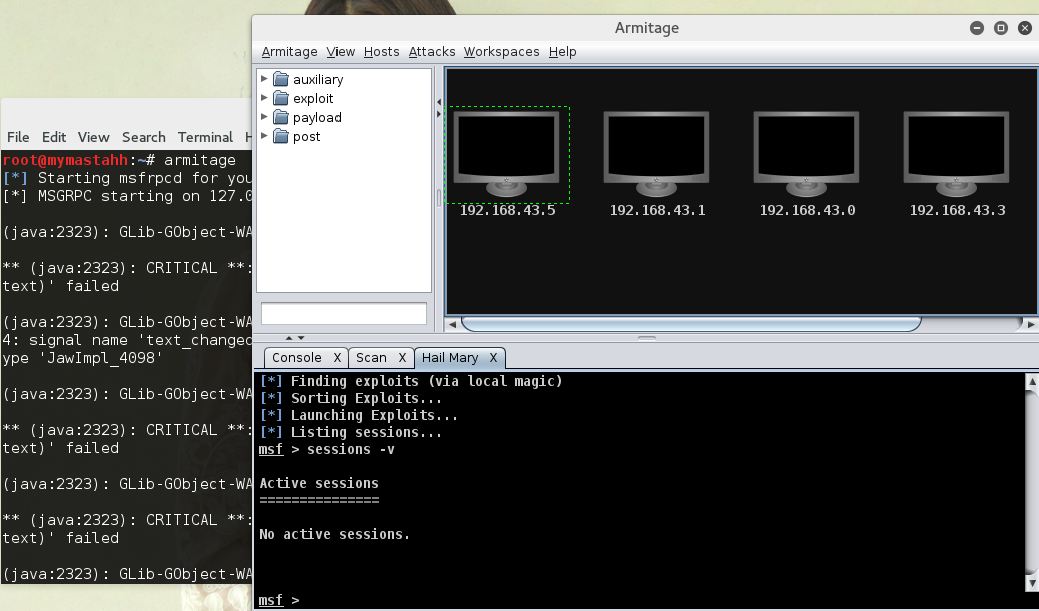The width and height of the screenshot is (1039, 611).
Task: Switch to the Console tab
Action: pos(296,358)
